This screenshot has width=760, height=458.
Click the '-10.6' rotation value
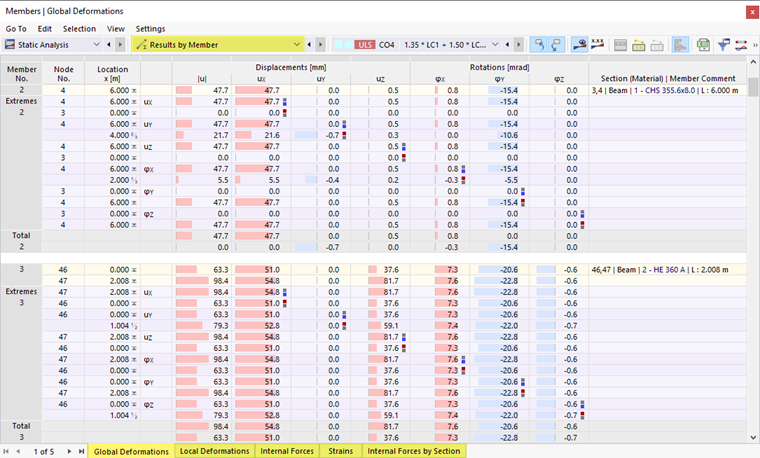(509, 135)
